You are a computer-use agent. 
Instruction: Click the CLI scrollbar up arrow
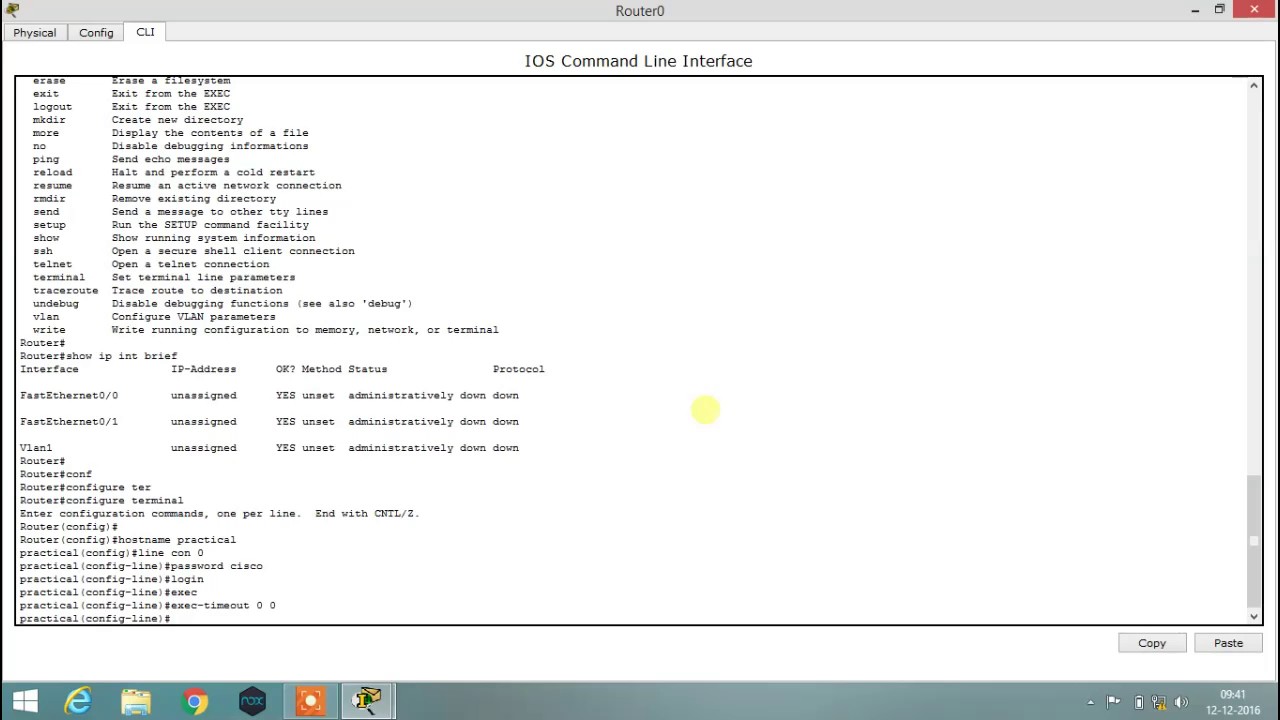1254,86
